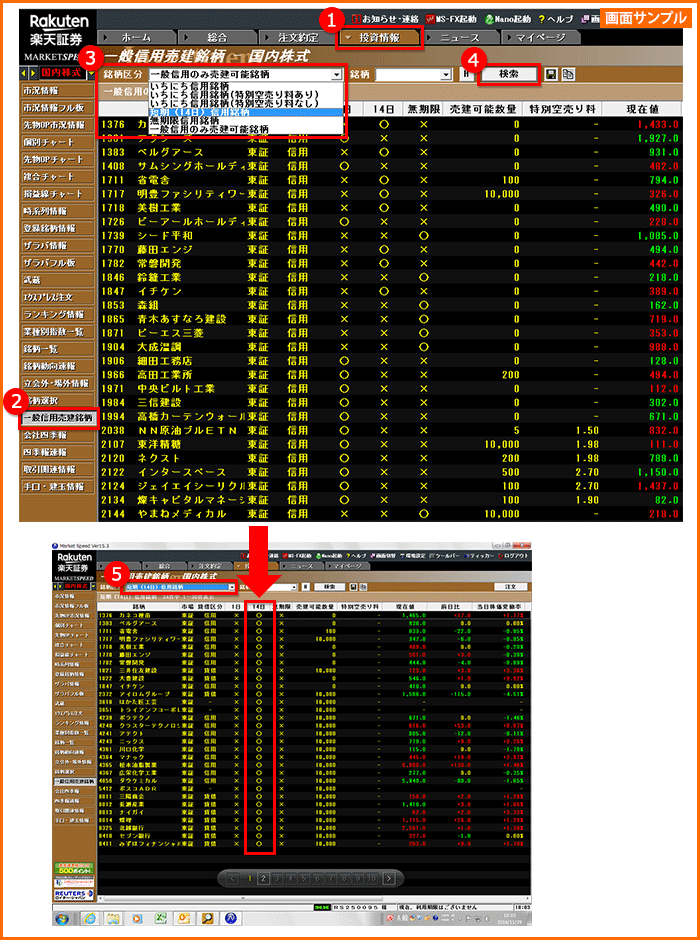Select the row for 1383 ベルグアース in top window

coord(390,152)
